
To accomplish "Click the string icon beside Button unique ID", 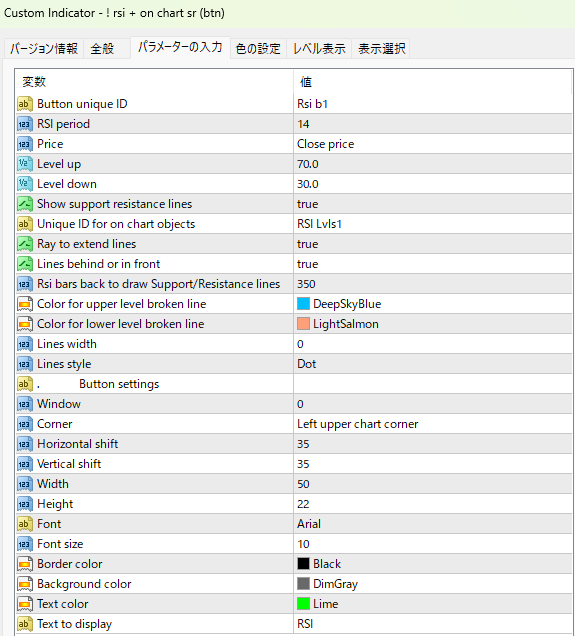I will point(24,104).
